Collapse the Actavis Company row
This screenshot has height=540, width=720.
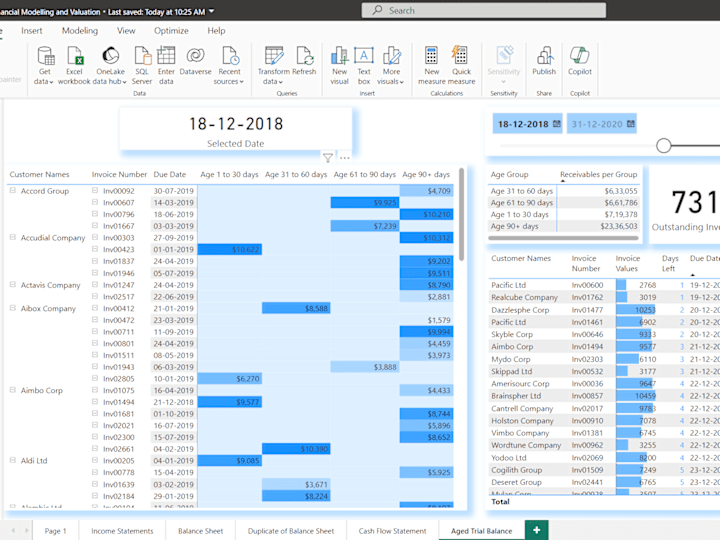pyautogui.click(x=13, y=285)
